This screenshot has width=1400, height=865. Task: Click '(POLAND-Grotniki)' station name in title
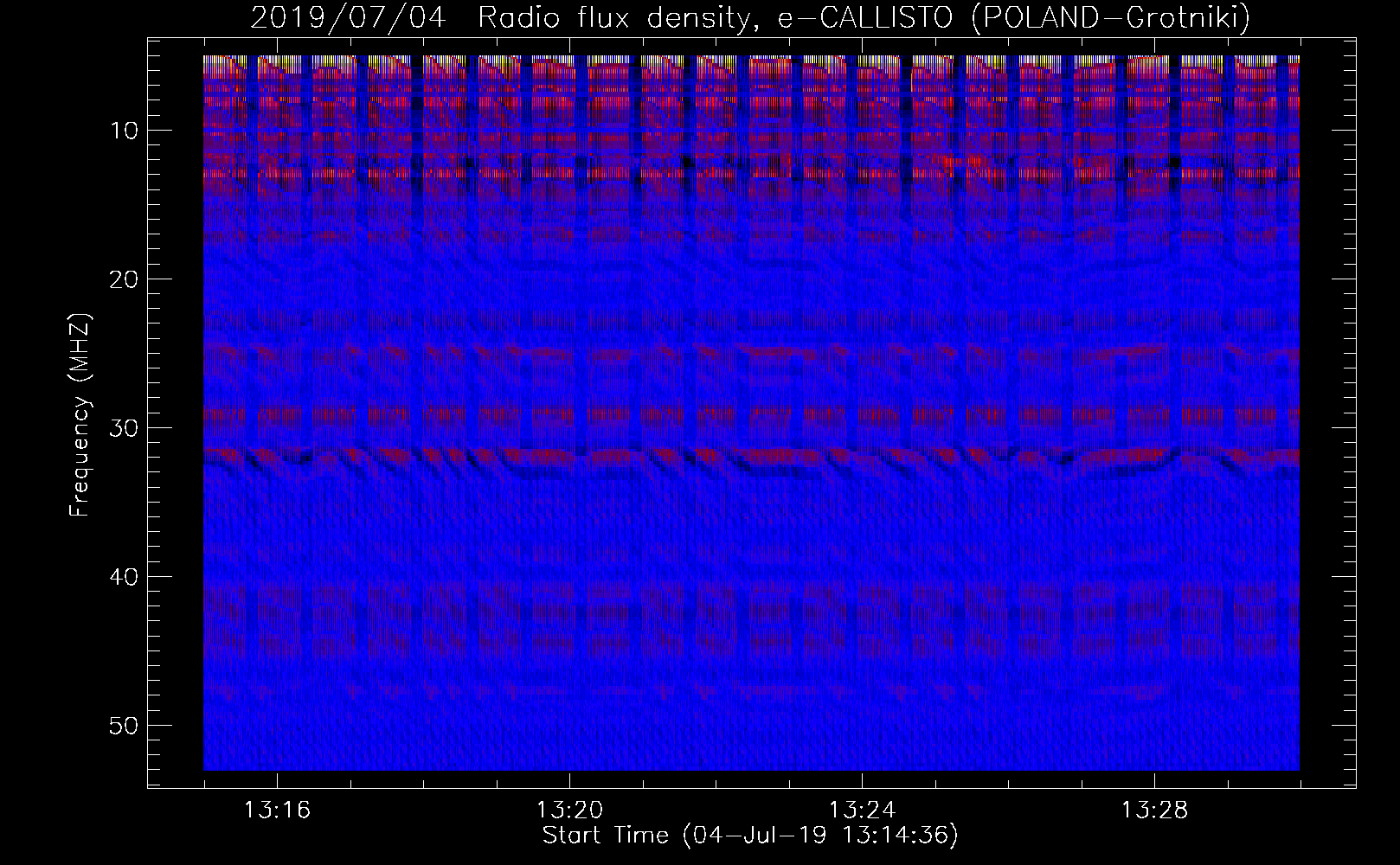1111,18
